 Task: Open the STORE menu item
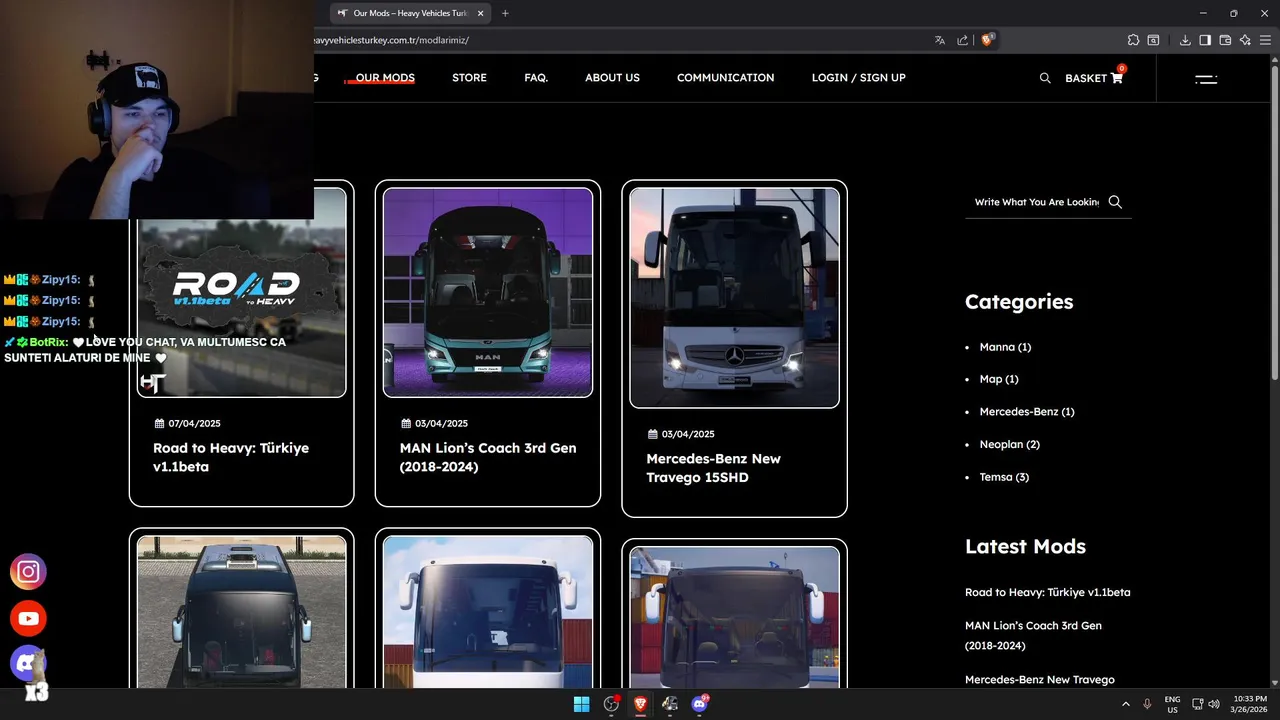point(469,78)
